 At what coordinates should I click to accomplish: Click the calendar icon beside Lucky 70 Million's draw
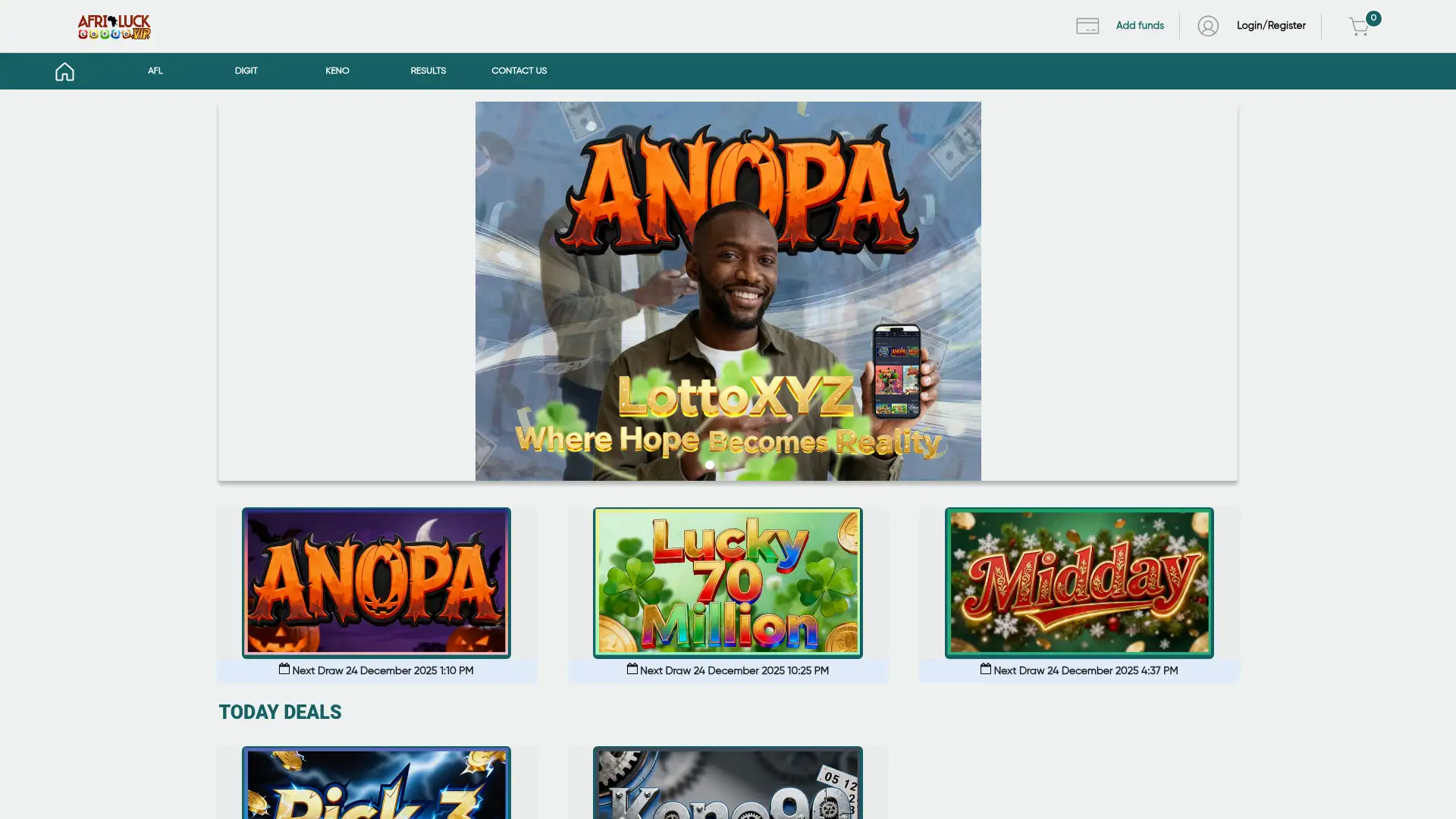pyautogui.click(x=632, y=670)
